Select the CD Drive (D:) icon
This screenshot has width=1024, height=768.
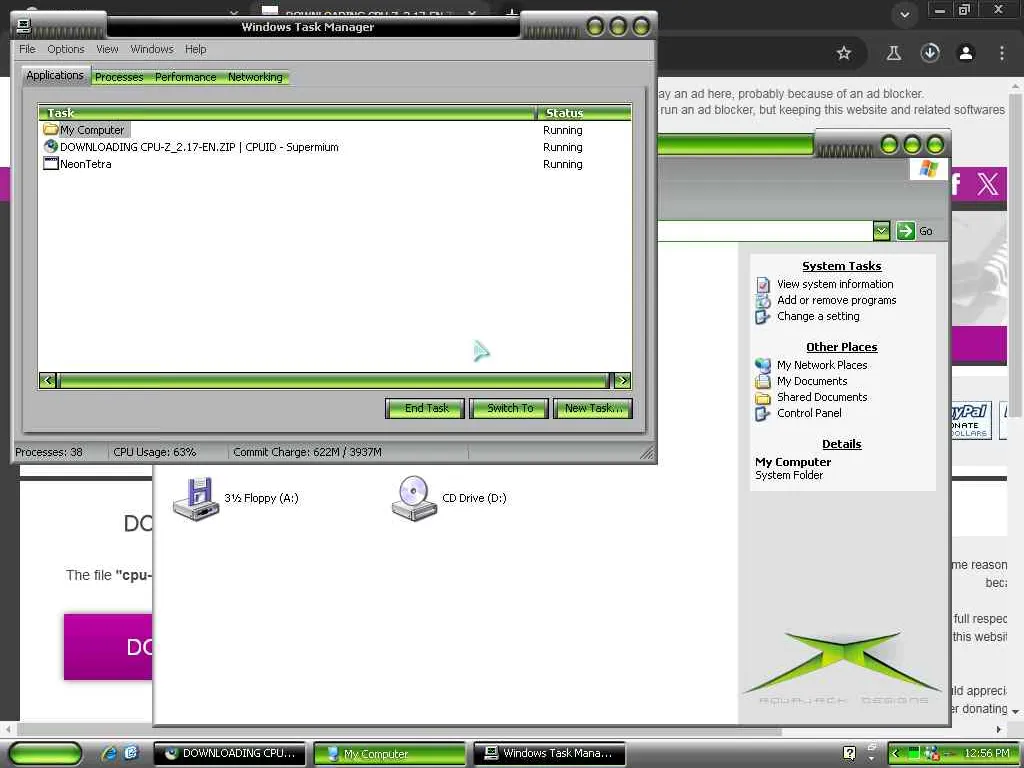pyautogui.click(x=413, y=498)
